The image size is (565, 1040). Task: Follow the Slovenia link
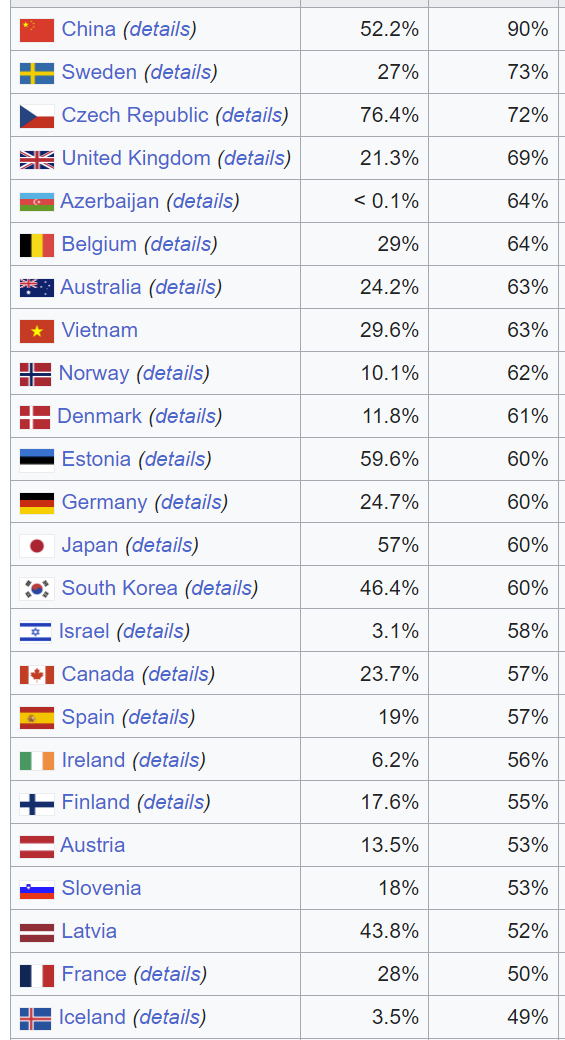[x=101, y=888]
